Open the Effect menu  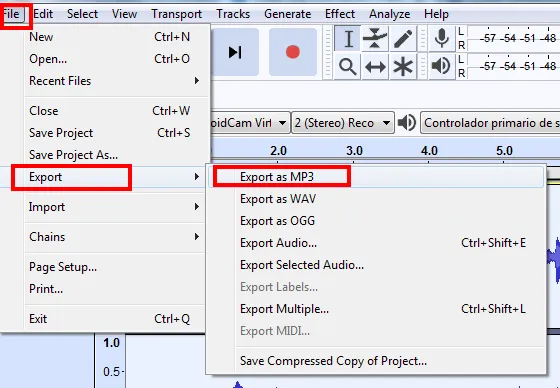[x=340, y=14]
